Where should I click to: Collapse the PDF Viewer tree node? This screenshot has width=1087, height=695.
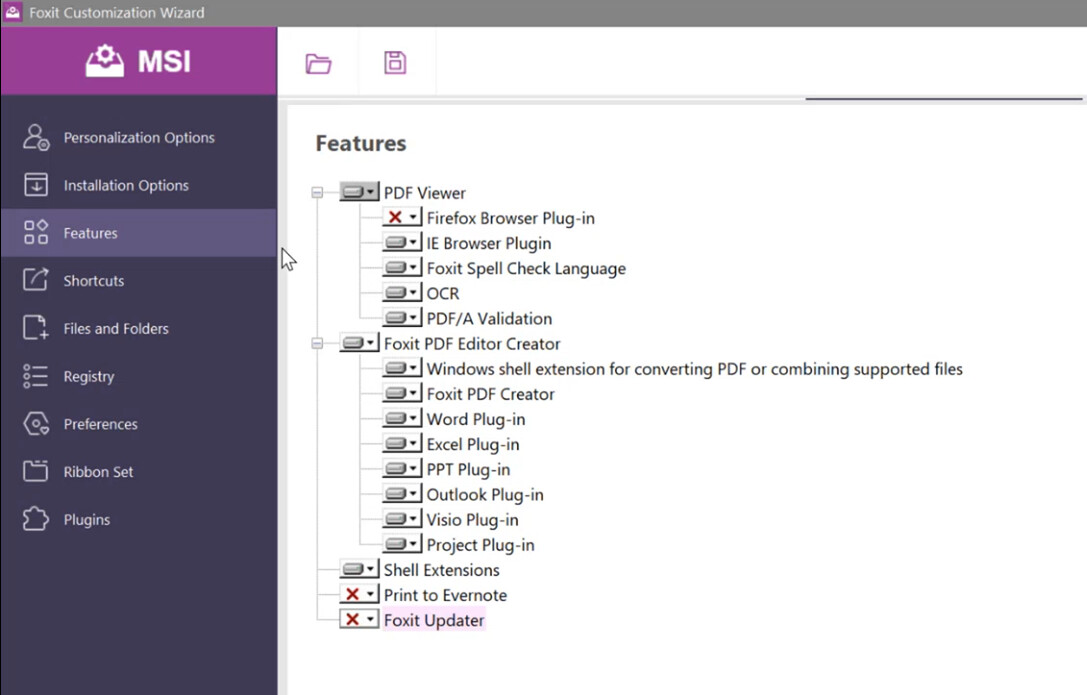pos(317,193)
